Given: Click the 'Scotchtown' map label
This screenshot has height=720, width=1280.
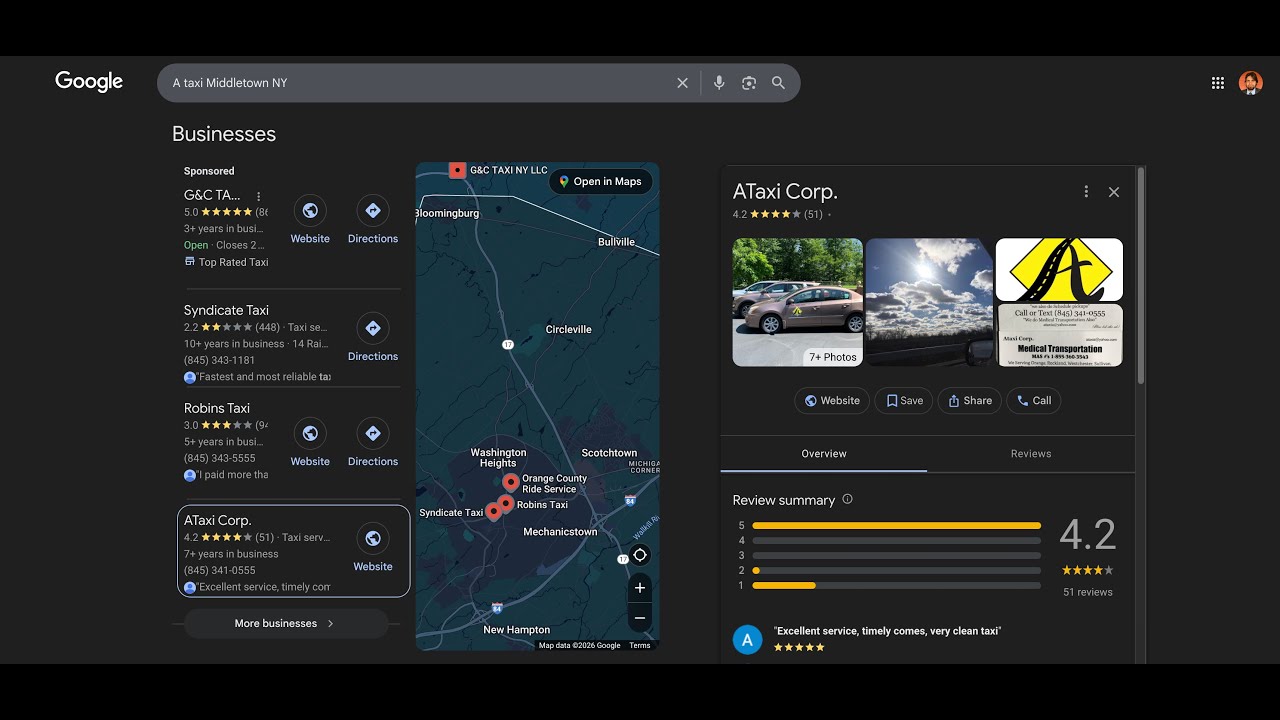Looking at the screenshot, I should point(609,453).
